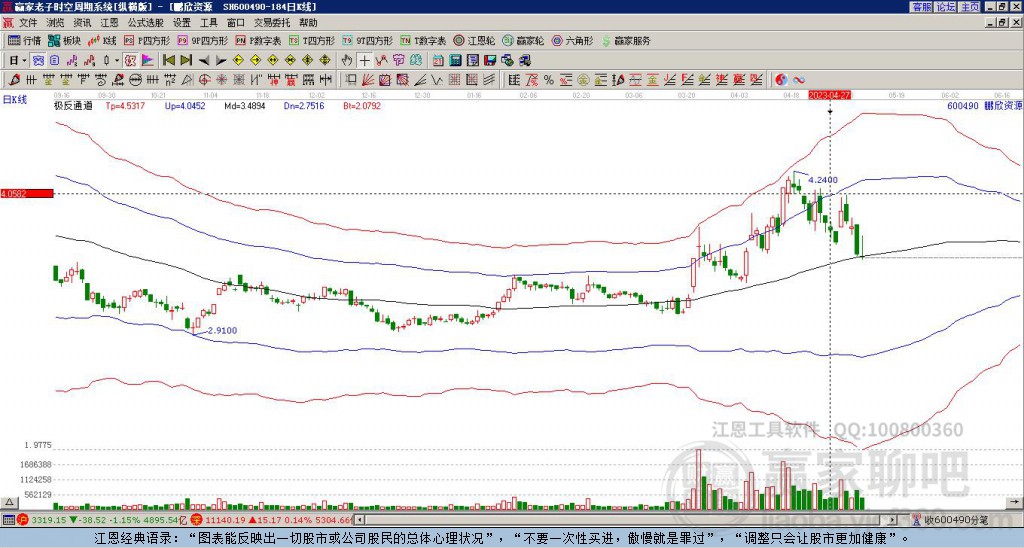Viewport: 1024px width, 548px height.
Task: Open the calculator icon
Action: pos(456,60)
